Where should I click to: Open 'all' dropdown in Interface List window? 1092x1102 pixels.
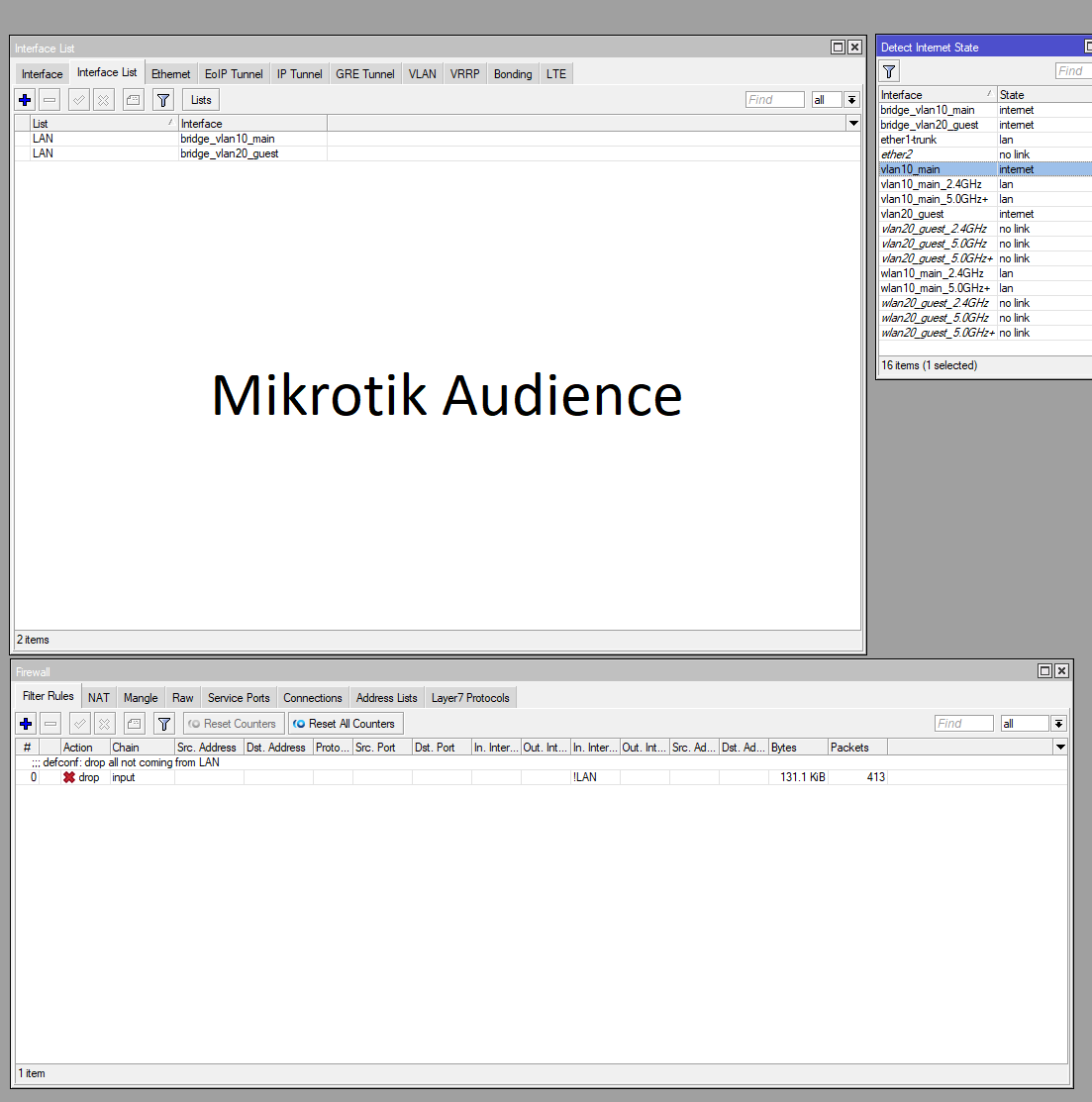[851, 100]
